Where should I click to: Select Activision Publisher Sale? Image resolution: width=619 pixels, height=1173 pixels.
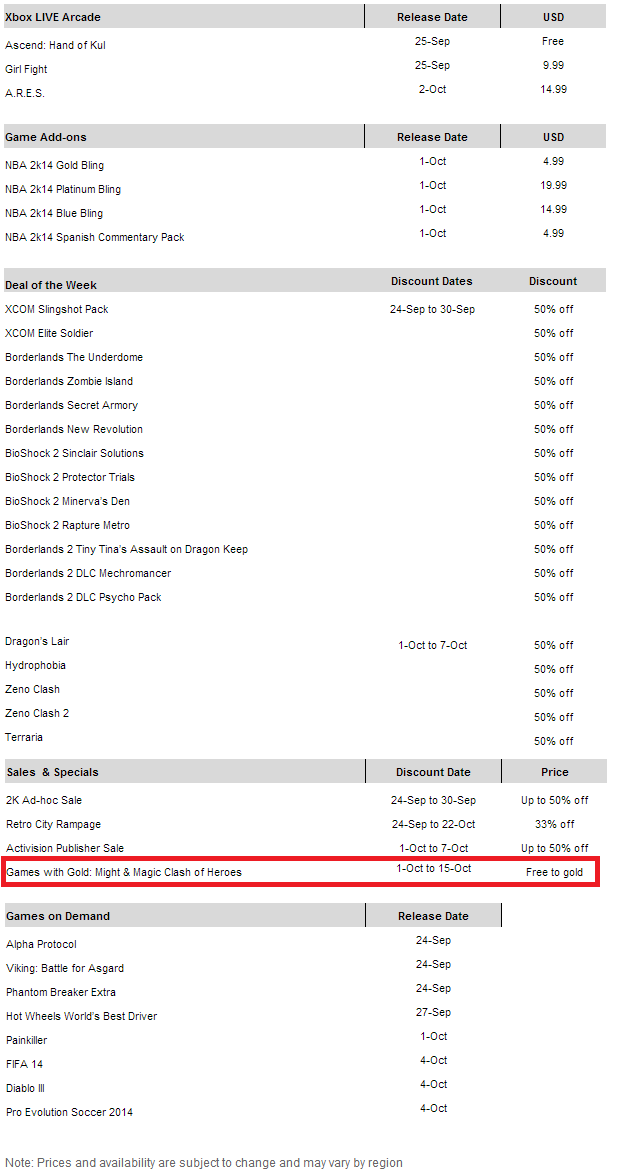(65, 848)
